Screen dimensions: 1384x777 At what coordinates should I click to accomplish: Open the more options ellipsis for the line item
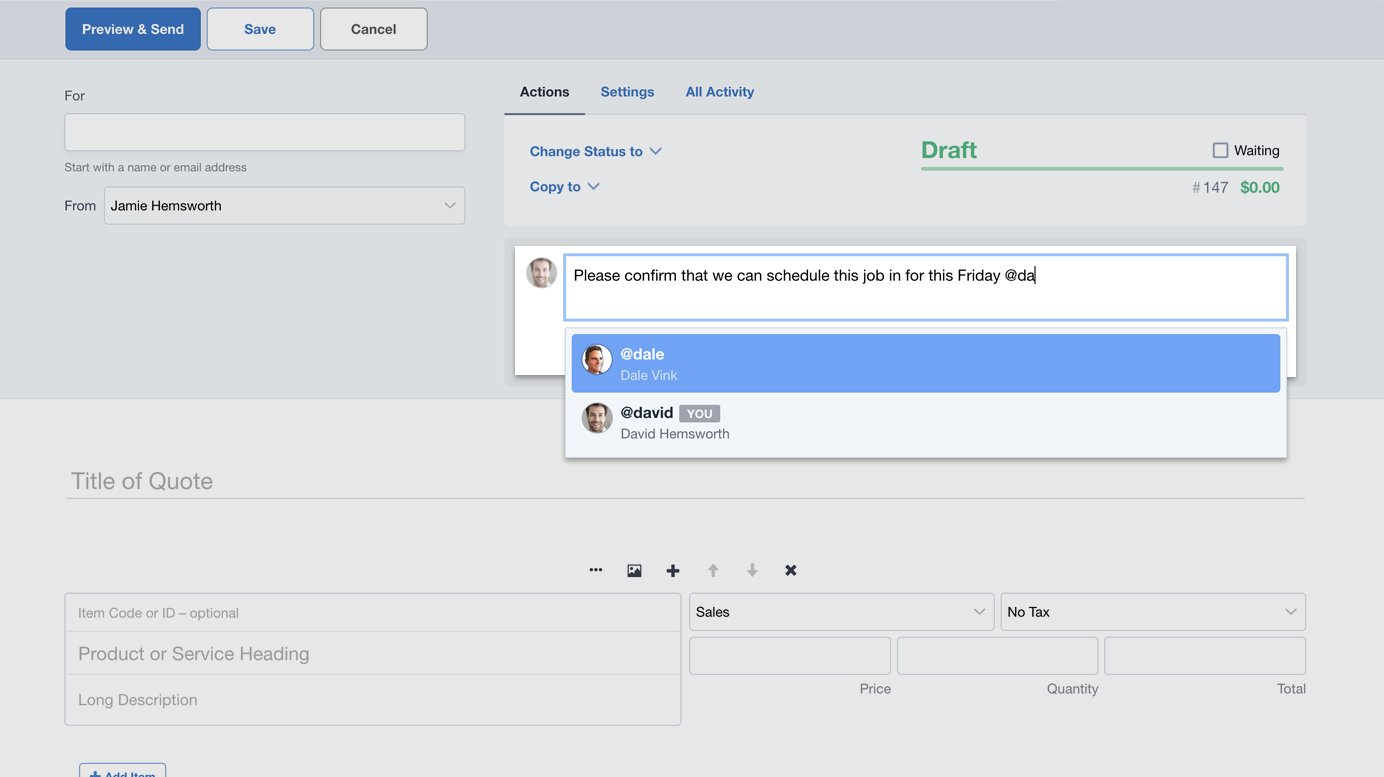596,570
